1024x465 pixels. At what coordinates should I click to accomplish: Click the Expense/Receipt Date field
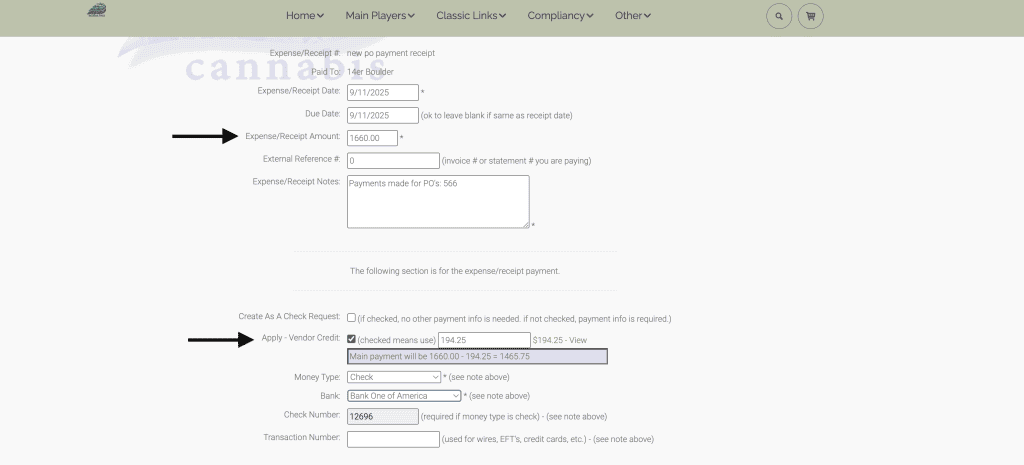tap(382, 92)
